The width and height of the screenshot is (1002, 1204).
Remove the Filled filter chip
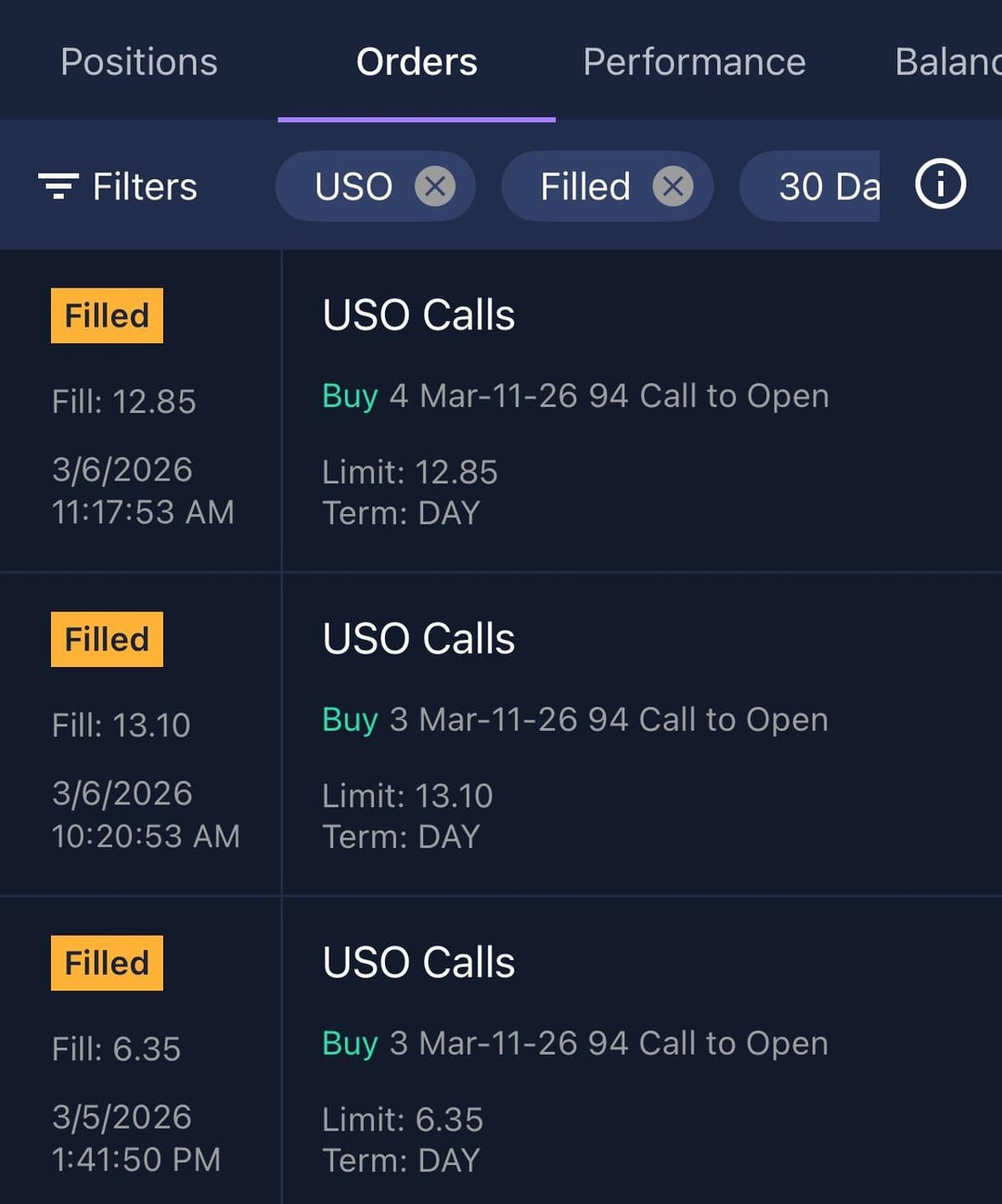673,186
